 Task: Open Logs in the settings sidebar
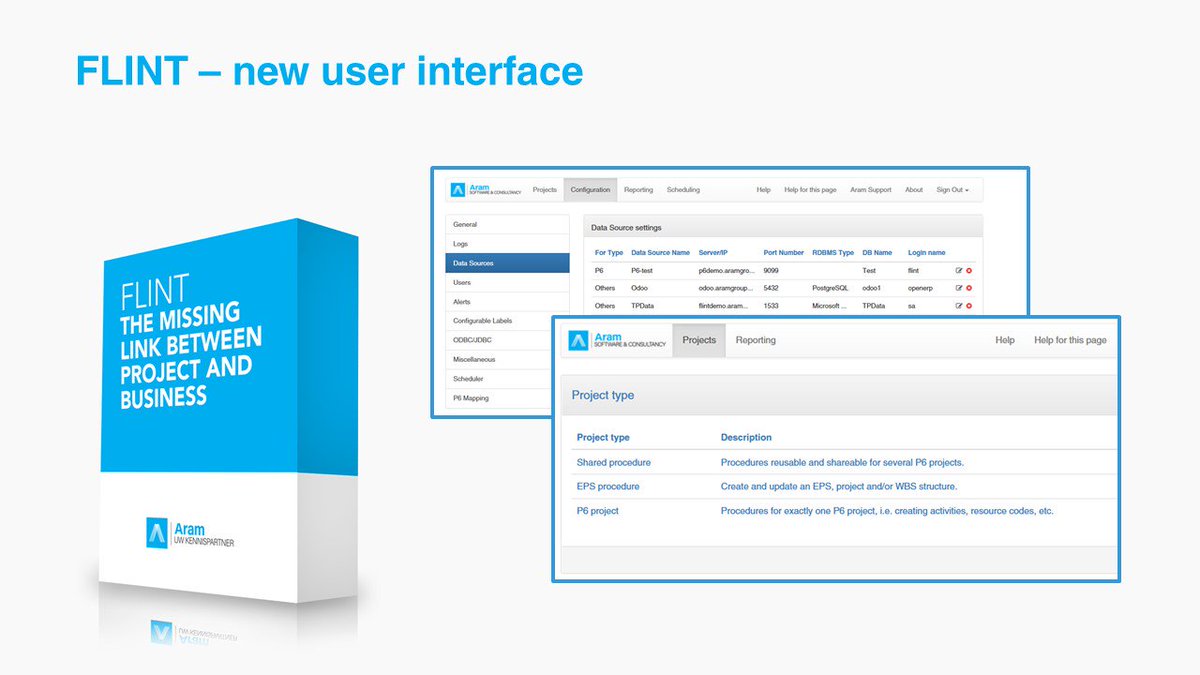point(508,244)
